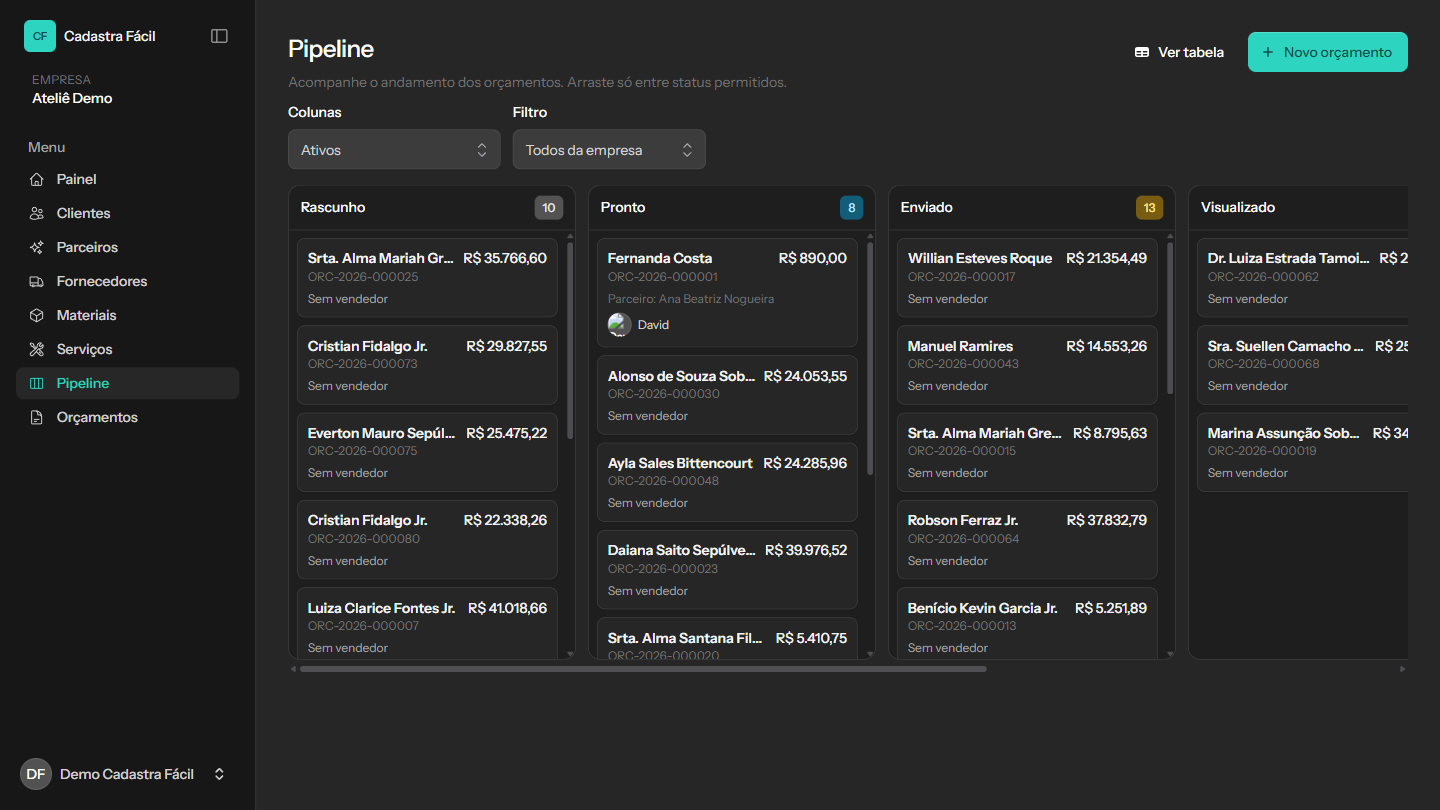Open the Fernanda Costa budget card
The height and width of the screenshot is (810, 1440).
(x=727, y=292)
